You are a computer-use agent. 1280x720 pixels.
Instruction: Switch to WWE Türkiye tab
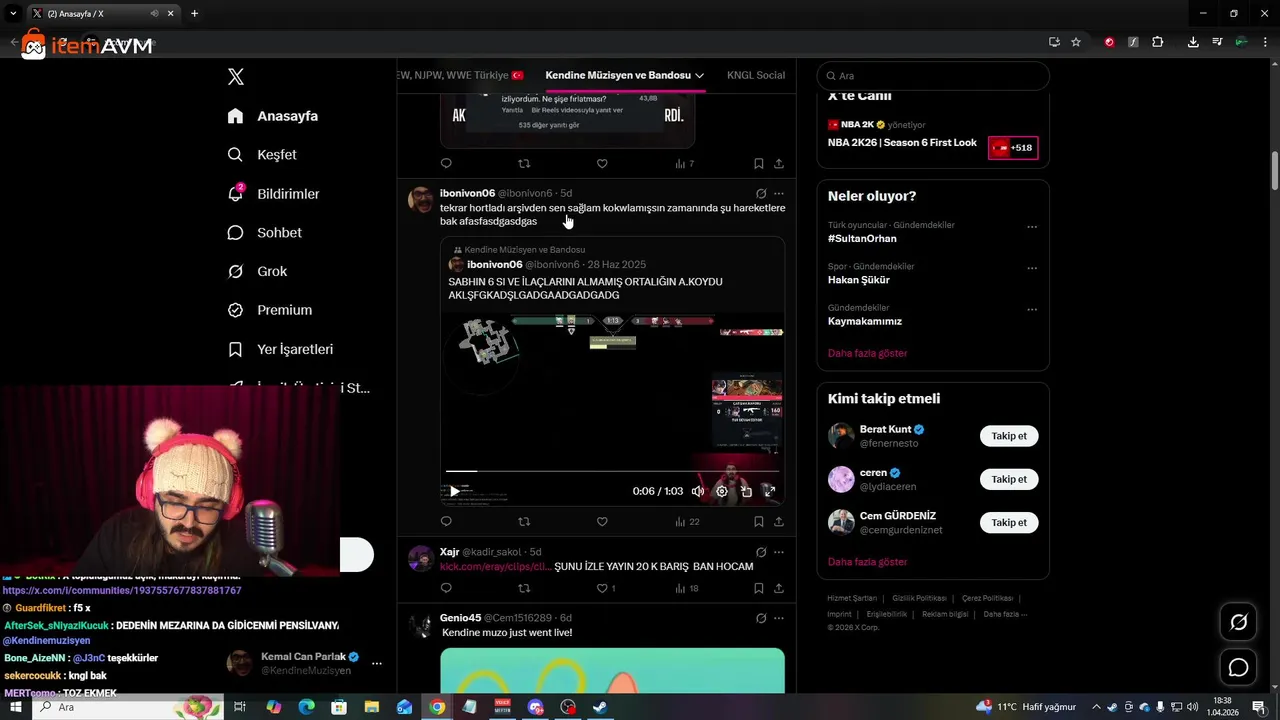(x=460, y=75)
